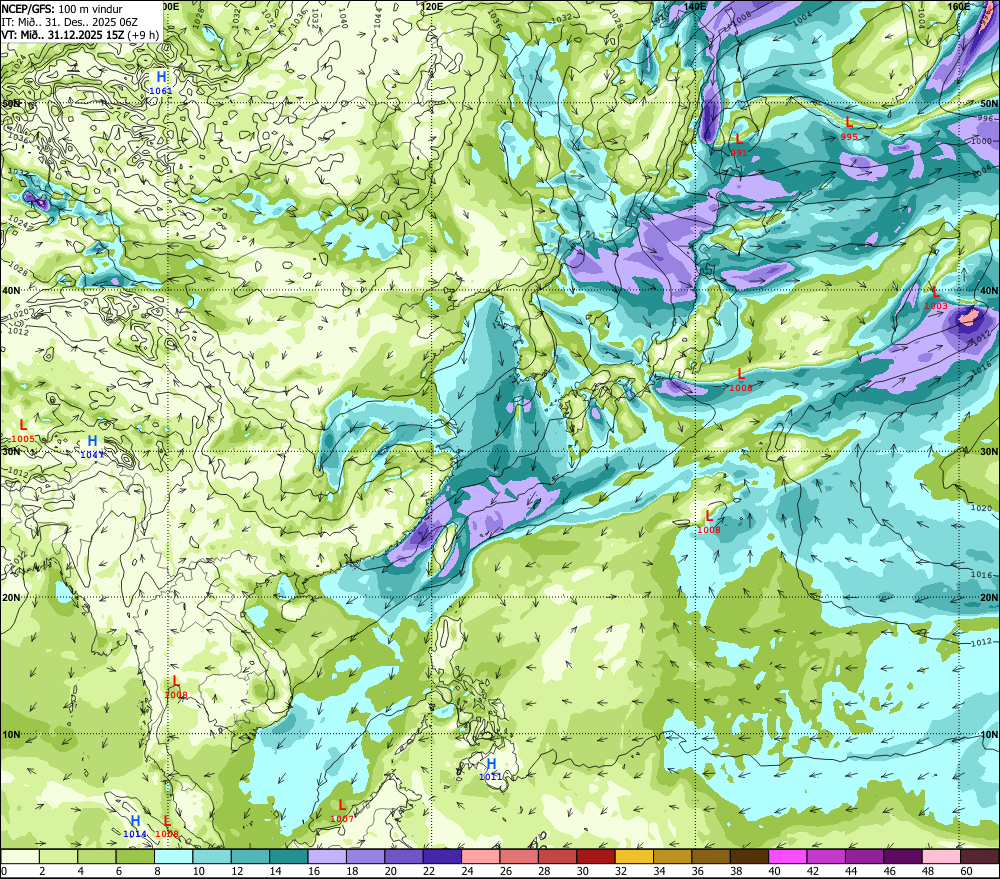Pick the legend swatch starting at 10

point(212,856)
